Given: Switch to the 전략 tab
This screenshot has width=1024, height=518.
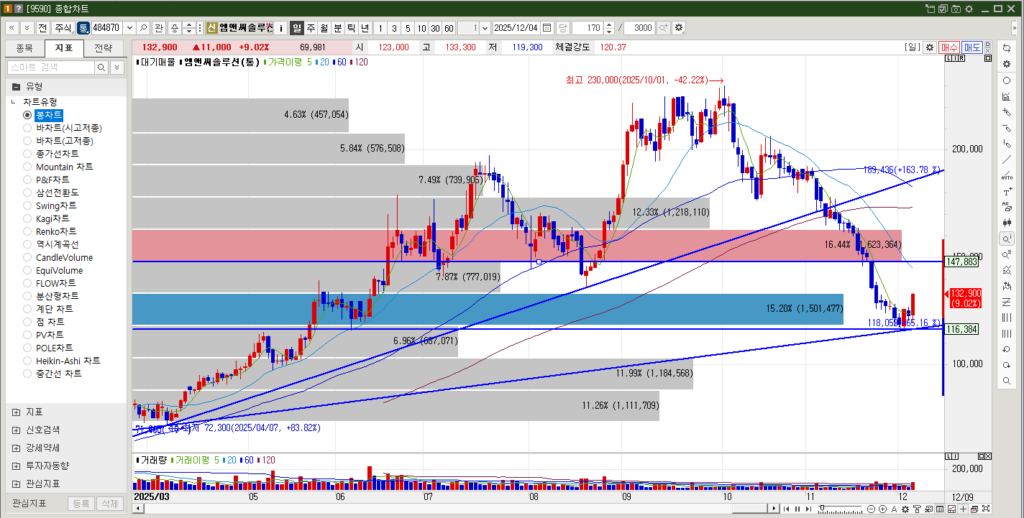Looking at the screenshot, I should (103, 47).
